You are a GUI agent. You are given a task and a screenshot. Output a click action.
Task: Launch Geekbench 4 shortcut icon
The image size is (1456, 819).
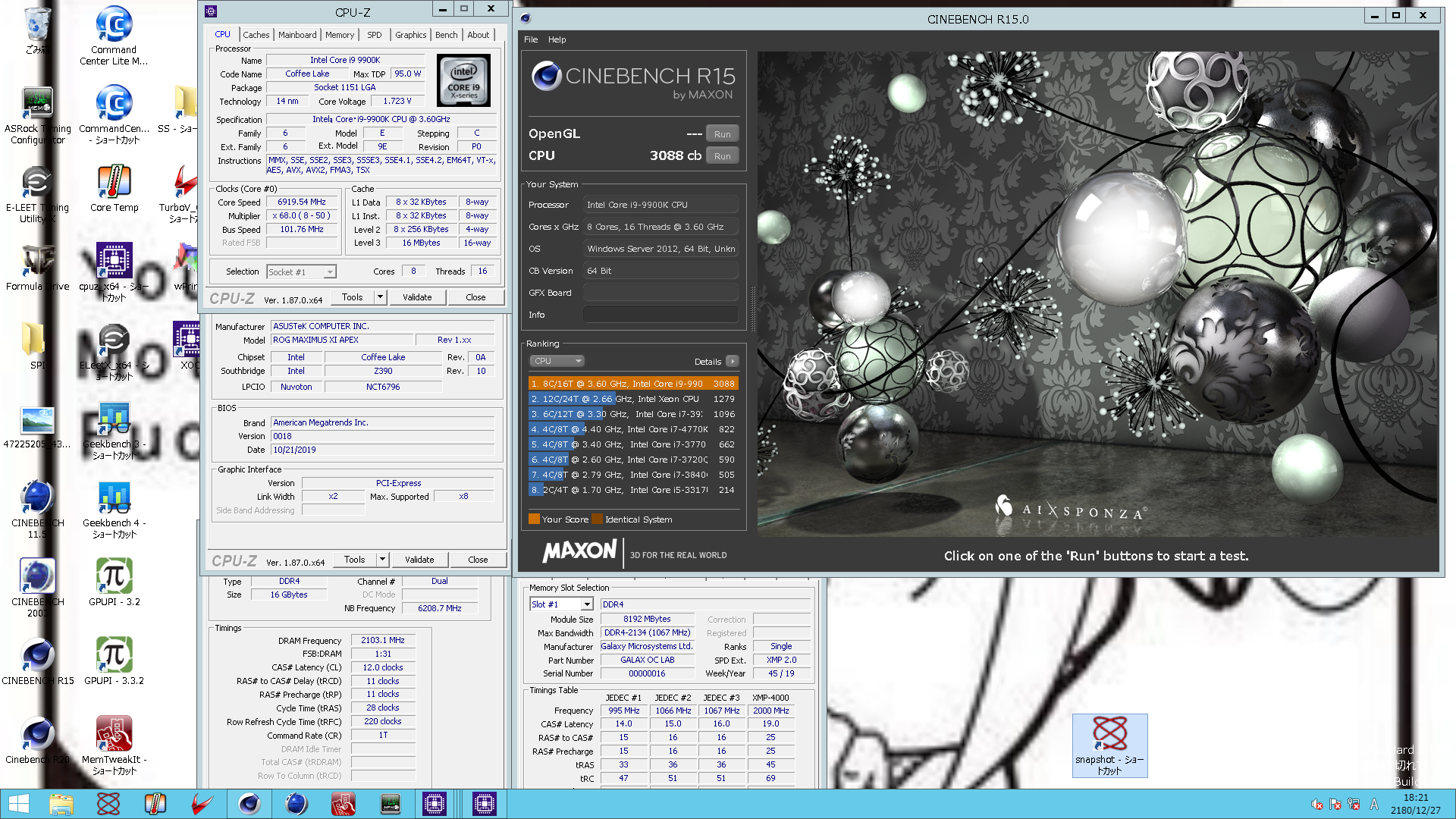point(114,509)
